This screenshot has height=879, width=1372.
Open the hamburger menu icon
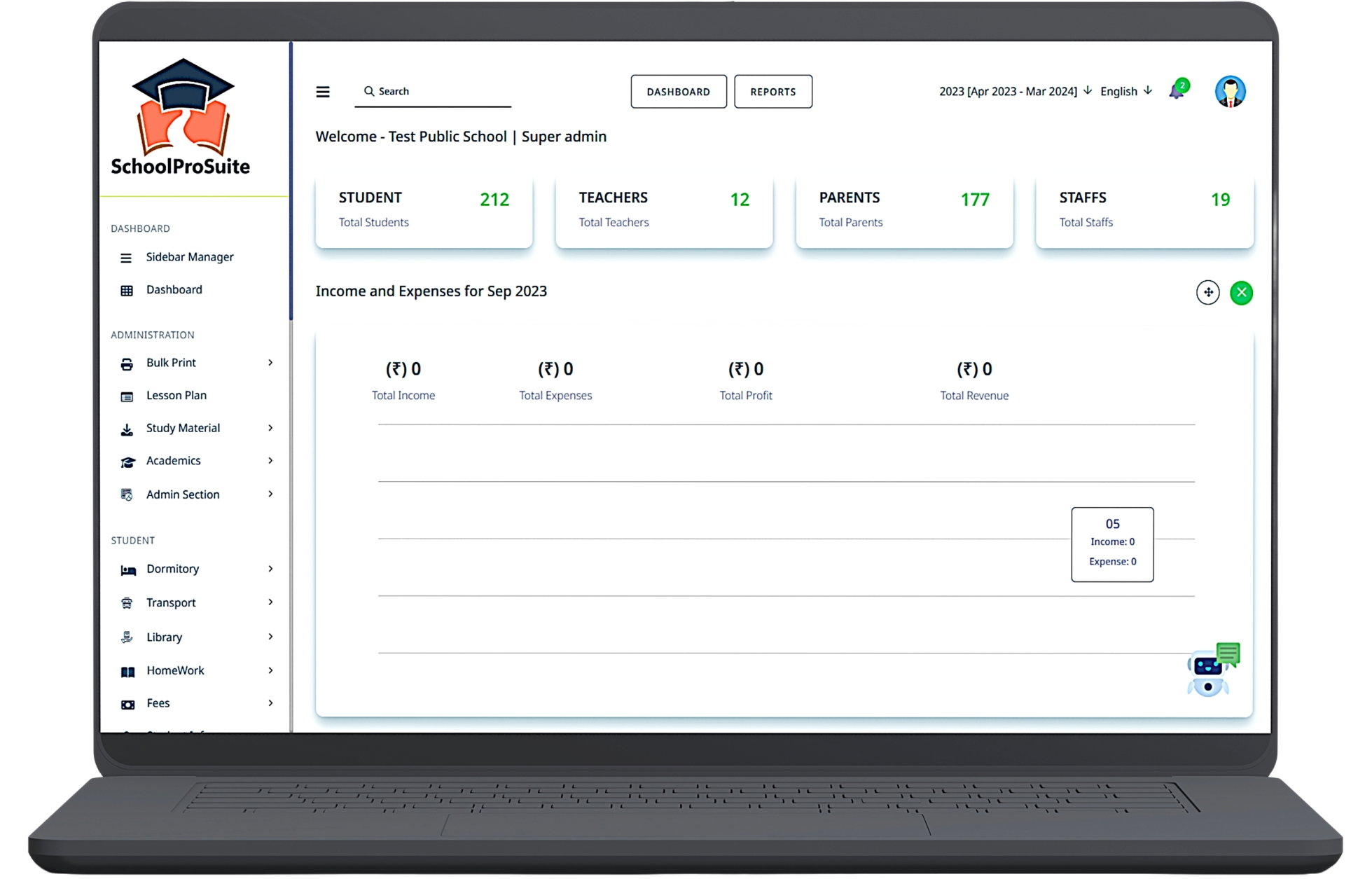point(323,92)
